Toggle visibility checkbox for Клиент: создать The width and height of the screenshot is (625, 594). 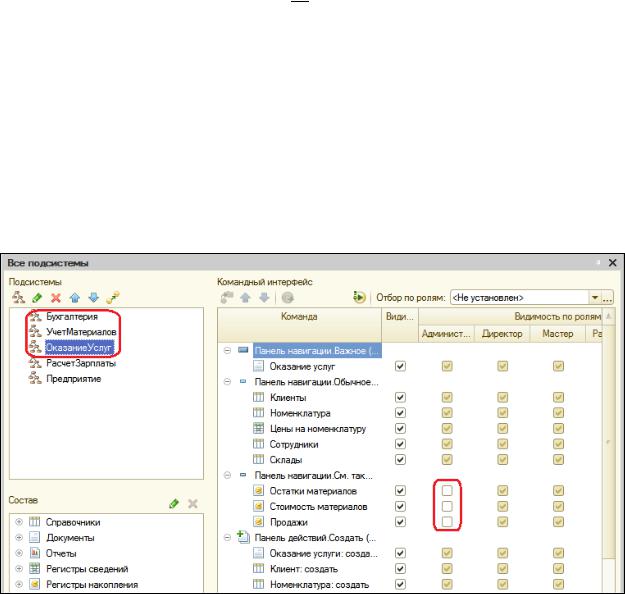[400, 568]
